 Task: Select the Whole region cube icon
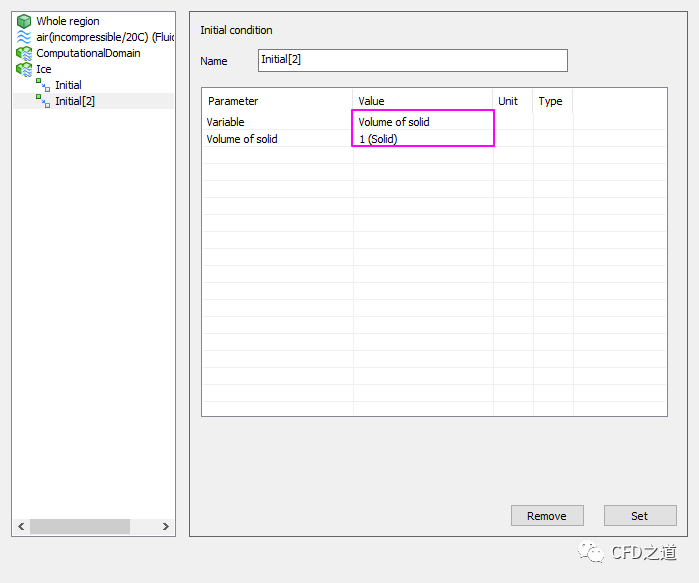click(24, 21)
